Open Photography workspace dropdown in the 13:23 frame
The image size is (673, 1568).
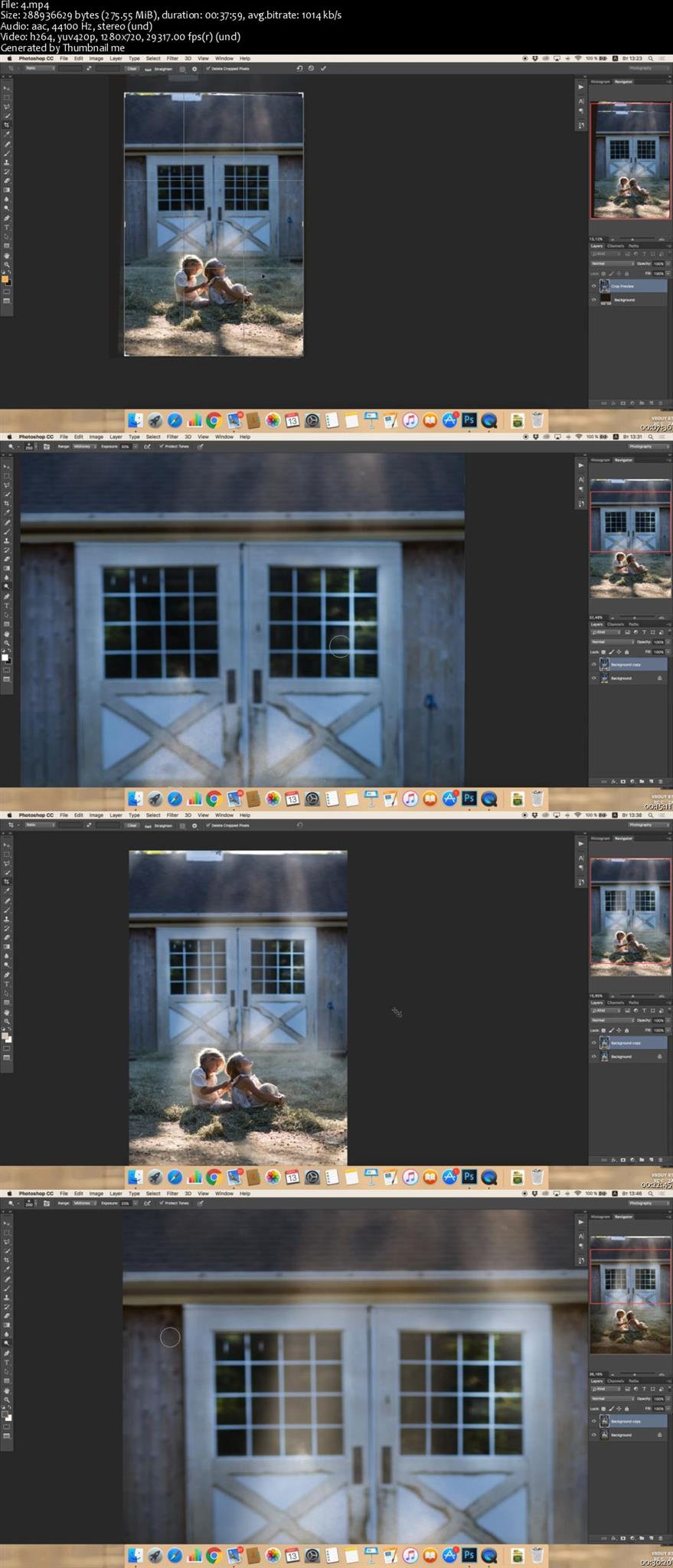tap(647, 68)
